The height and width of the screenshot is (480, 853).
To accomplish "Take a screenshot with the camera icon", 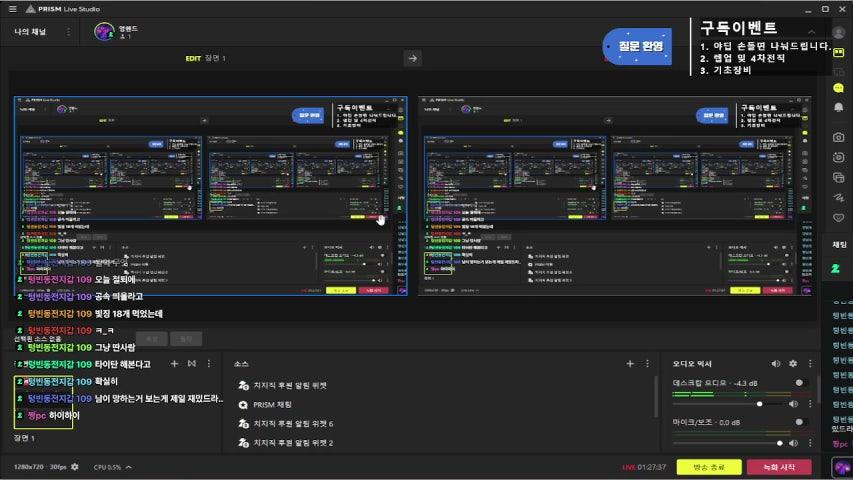I will (x=838, y=137).
